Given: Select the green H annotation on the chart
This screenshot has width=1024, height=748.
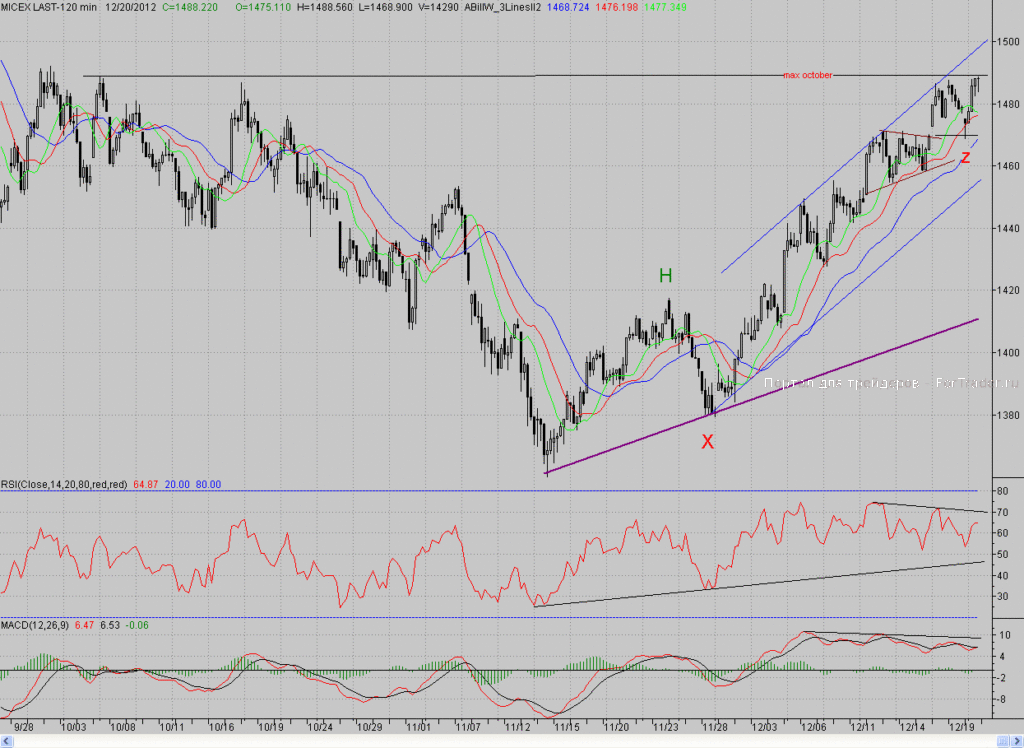Looking at the screenshot, I should (665, 276).
